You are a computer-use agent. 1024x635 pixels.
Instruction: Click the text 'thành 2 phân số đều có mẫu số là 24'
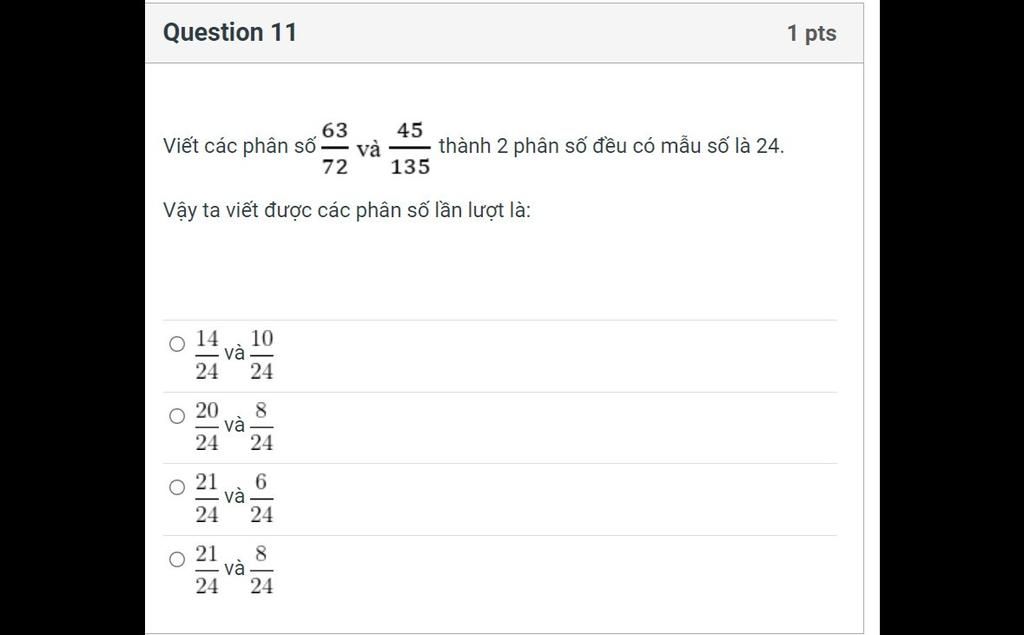coord(610,146)
